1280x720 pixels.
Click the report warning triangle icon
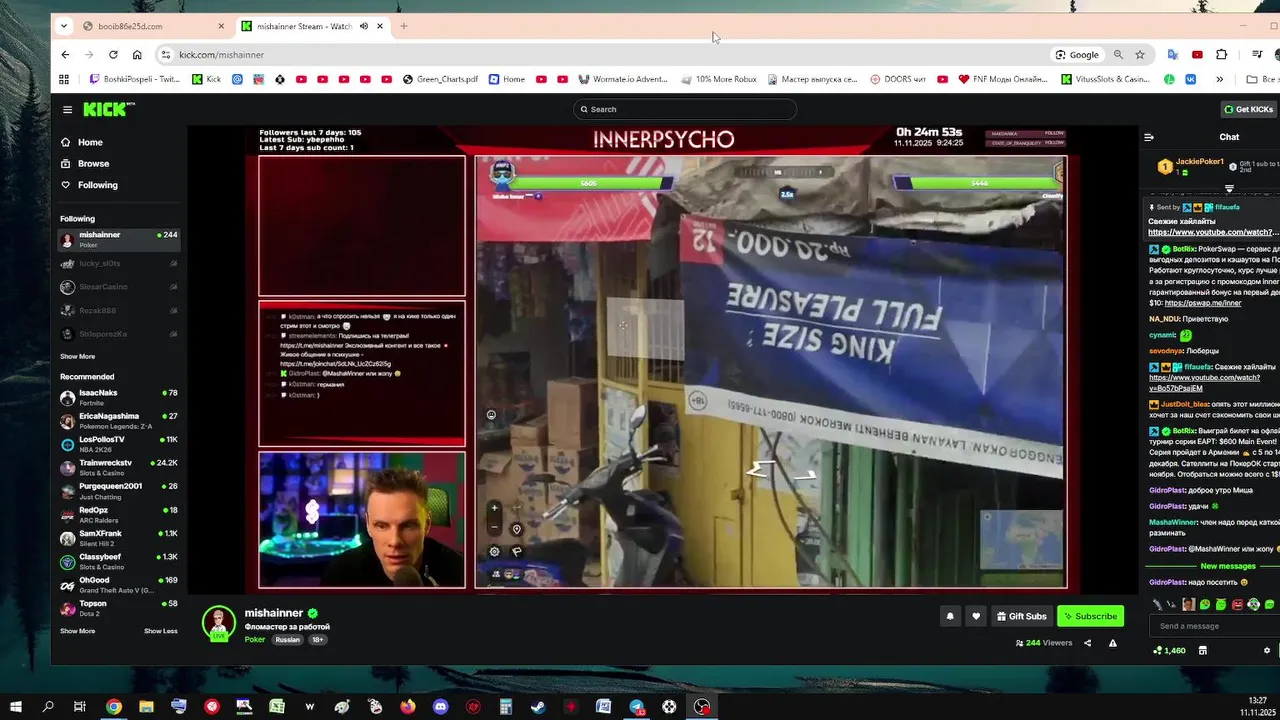pos(1113,643)
